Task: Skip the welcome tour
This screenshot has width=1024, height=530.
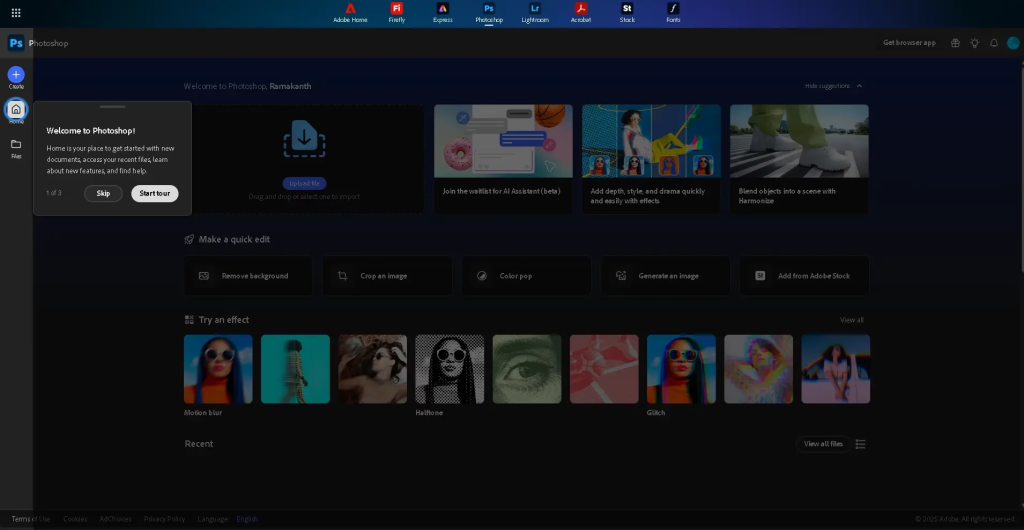Action: point(103,193)
